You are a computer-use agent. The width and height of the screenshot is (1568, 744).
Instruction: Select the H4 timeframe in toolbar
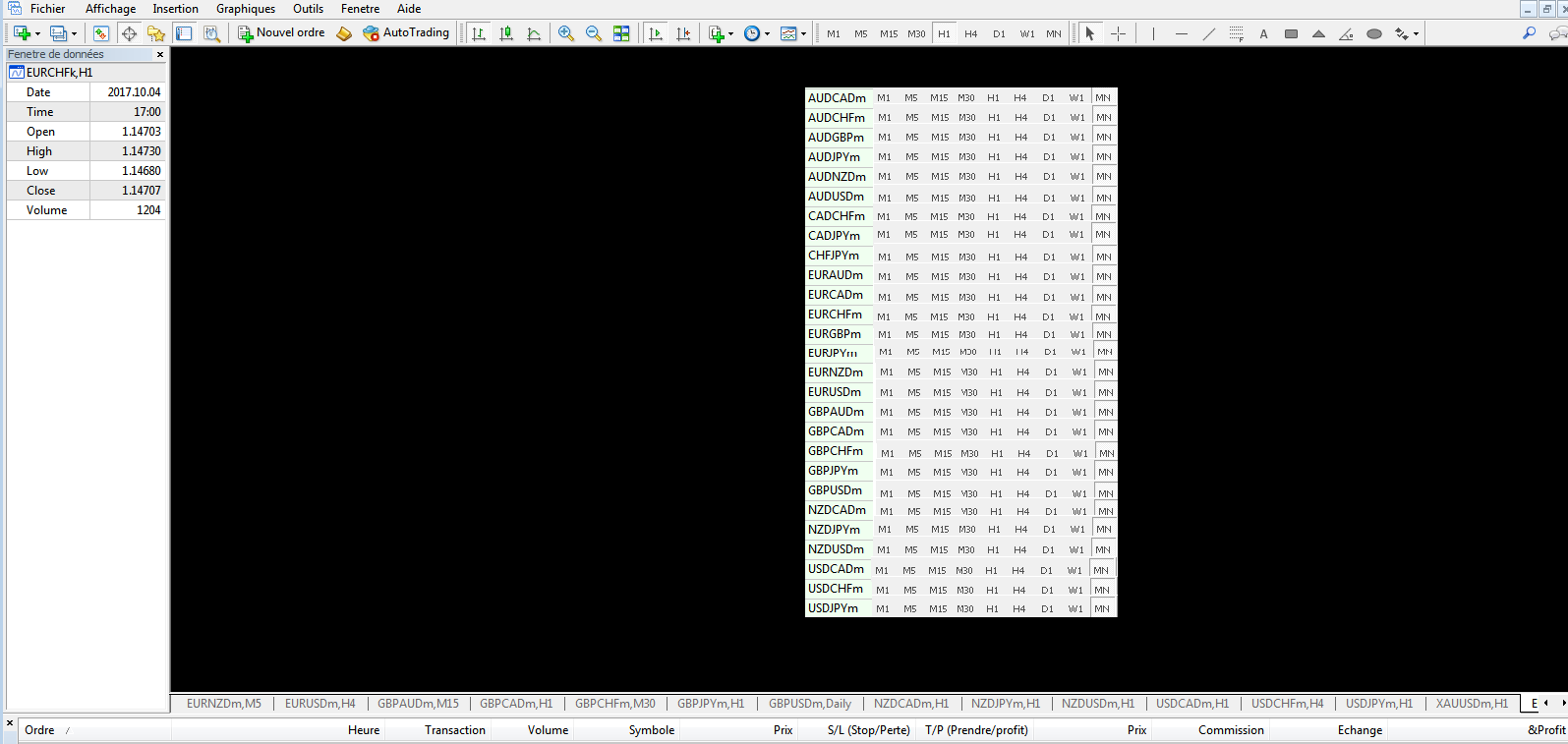970,33
